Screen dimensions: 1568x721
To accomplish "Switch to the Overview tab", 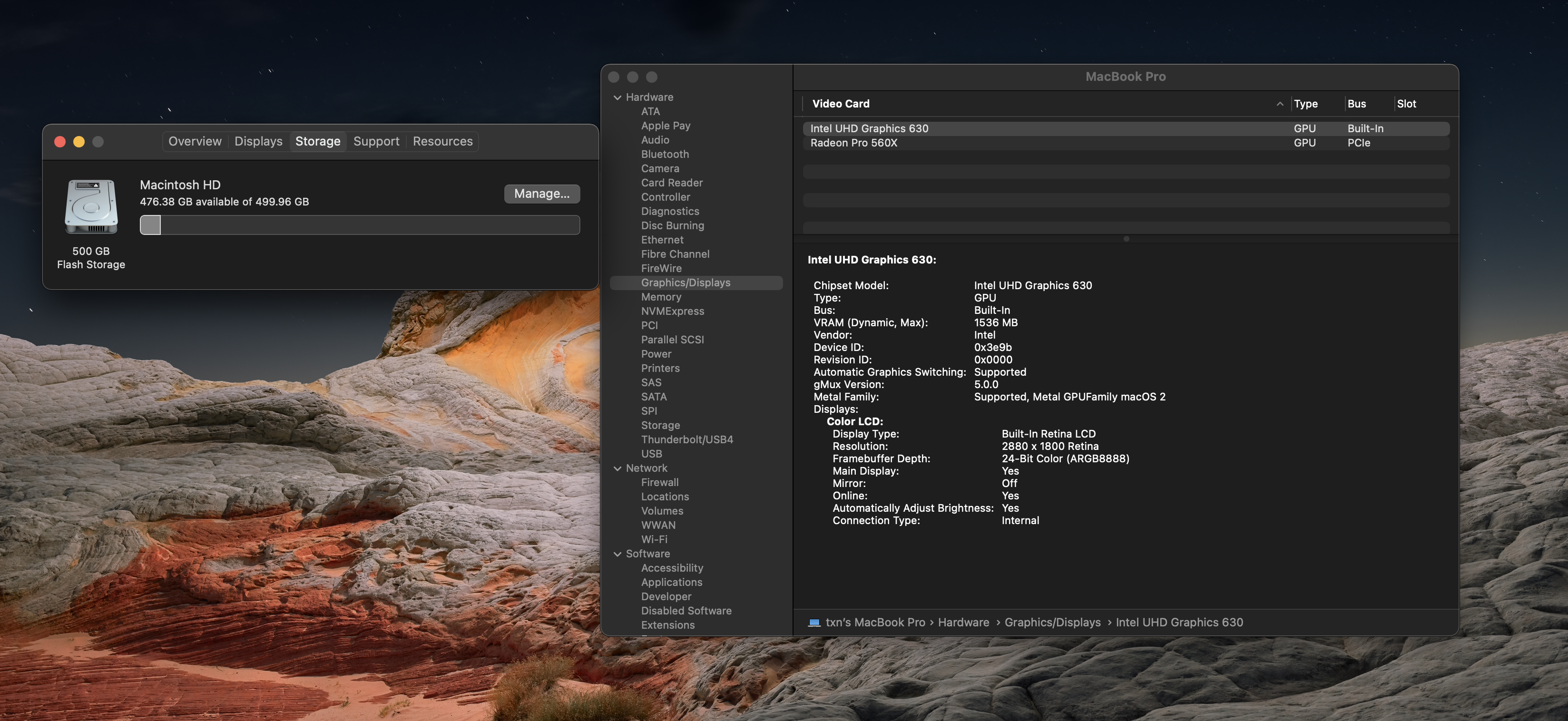I will [x=195, y=141].
